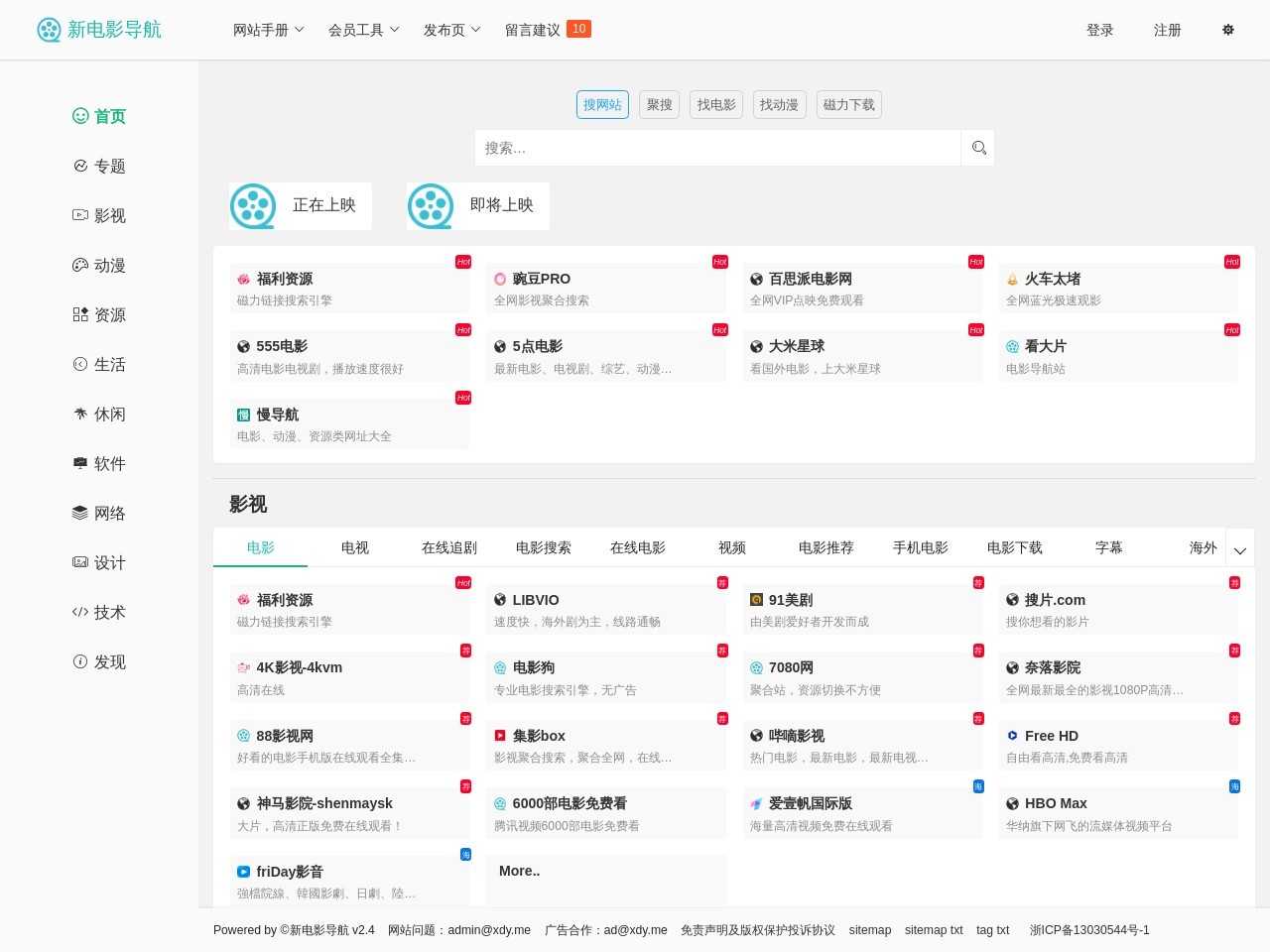
Task: Click the 登录 link
Action: [1100, 30]
